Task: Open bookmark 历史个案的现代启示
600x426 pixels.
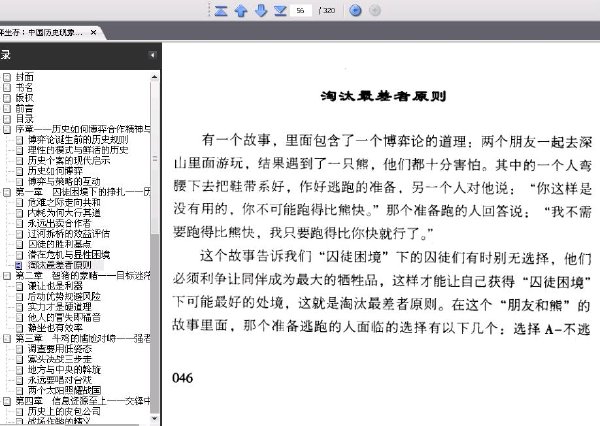Action: click(69, 160)
